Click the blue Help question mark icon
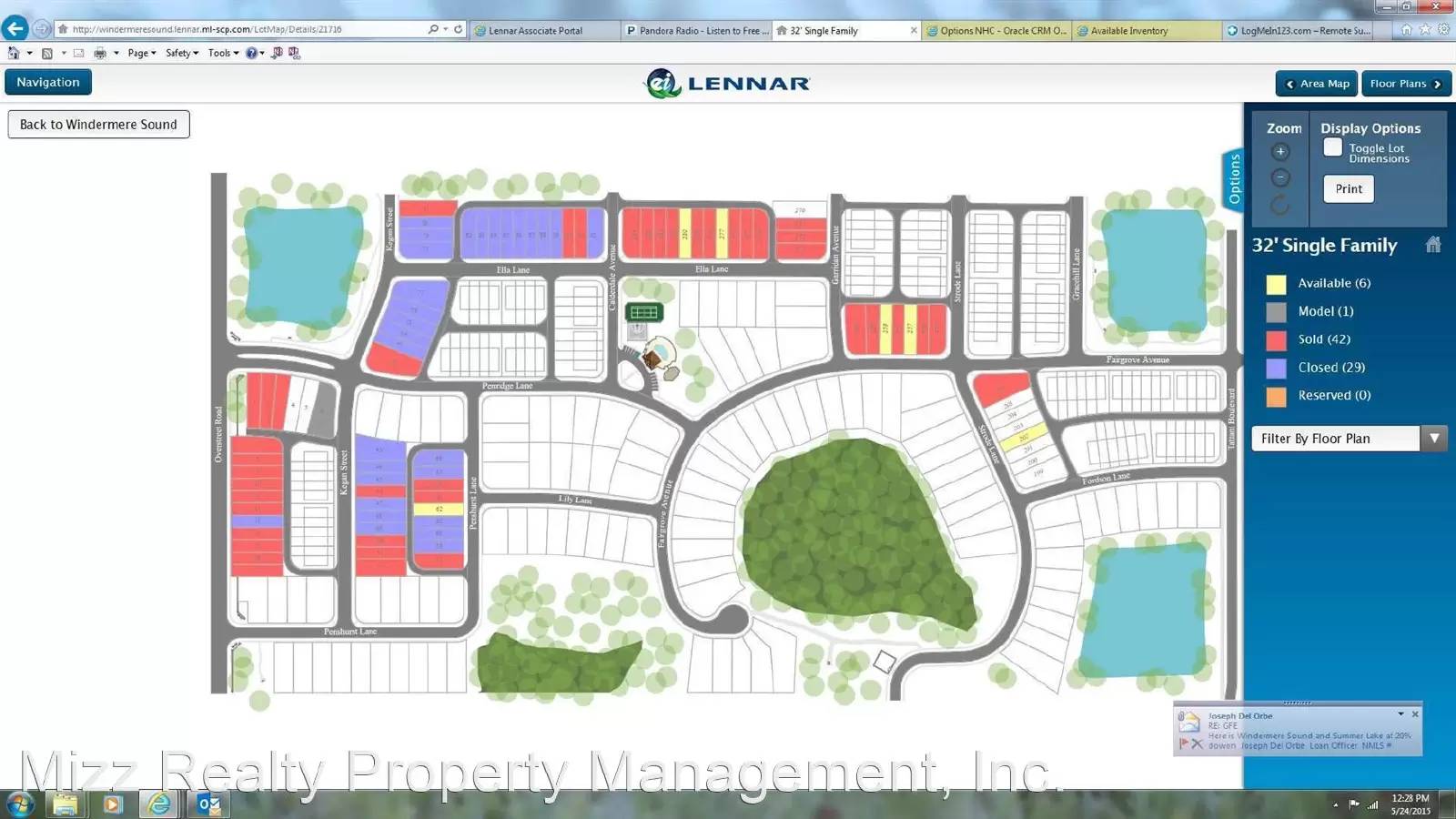Screen dimensions: 1456x819 click(251, 53)
